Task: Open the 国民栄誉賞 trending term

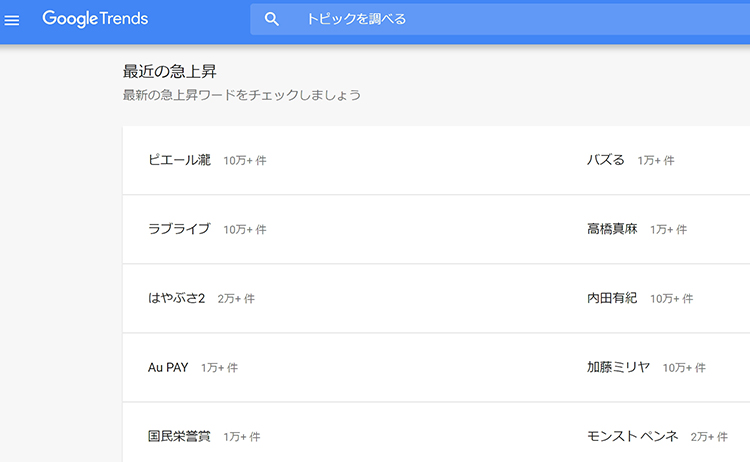Action: [179, 436]
